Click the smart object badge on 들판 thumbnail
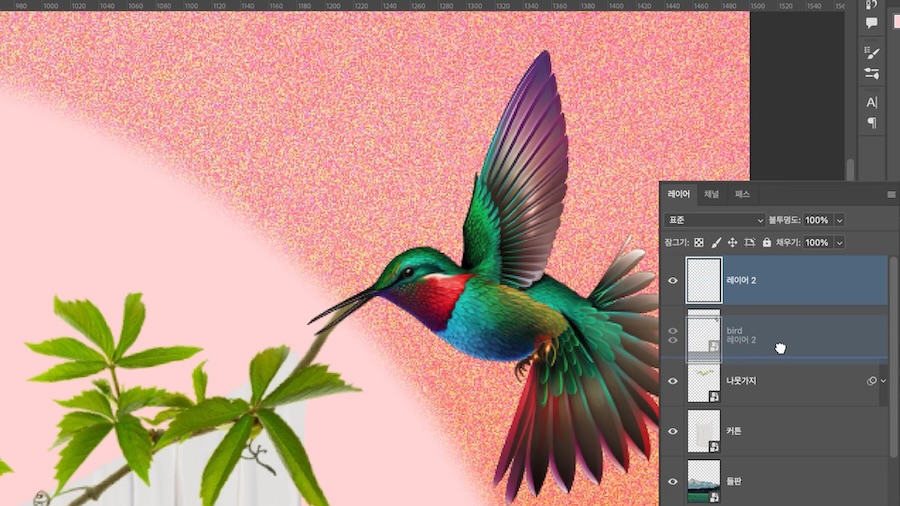 pyautogui.click(x=714, y=497)
